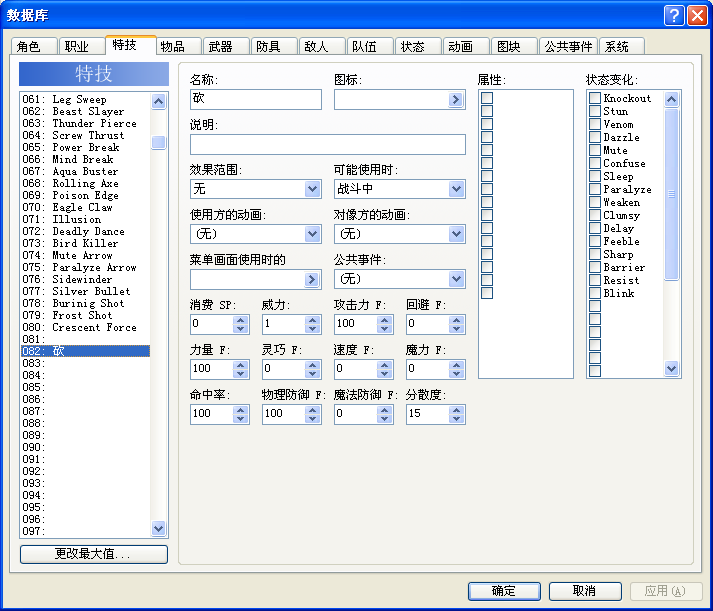Toggle the Mute state checkbox
Image resolution: width=713 pixels, height=611 pixels.
pos(595,150)
